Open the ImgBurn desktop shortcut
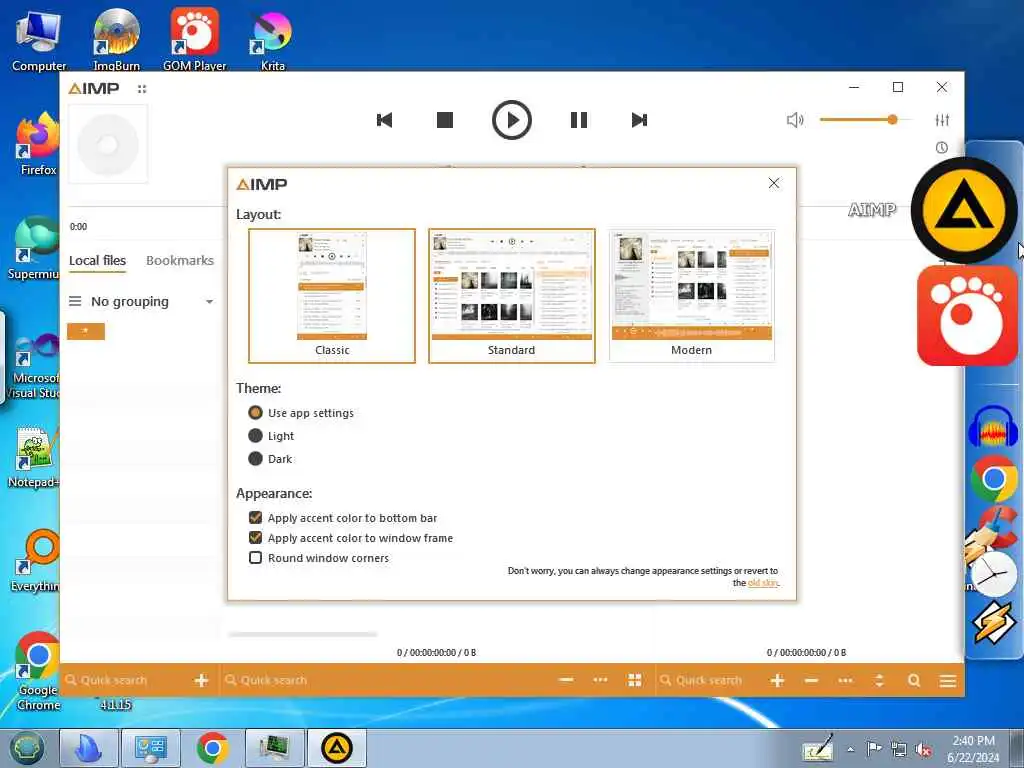 [116, 39]
